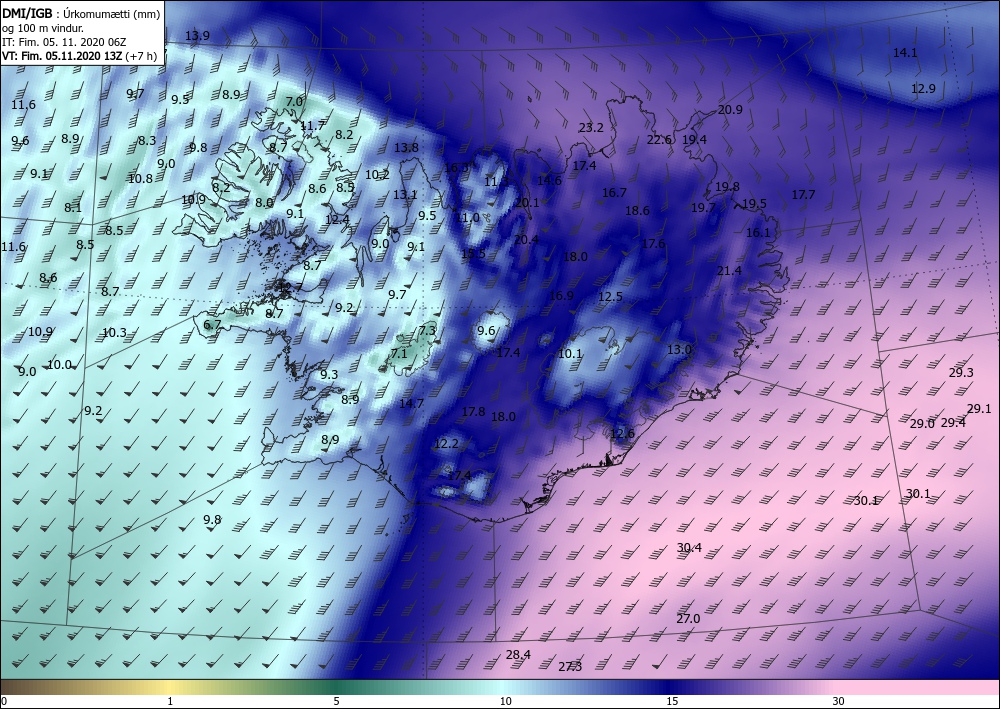1000x709 pixels.
Task: Click the 12.7 value on the map
Action: click(x=291, y=288)
